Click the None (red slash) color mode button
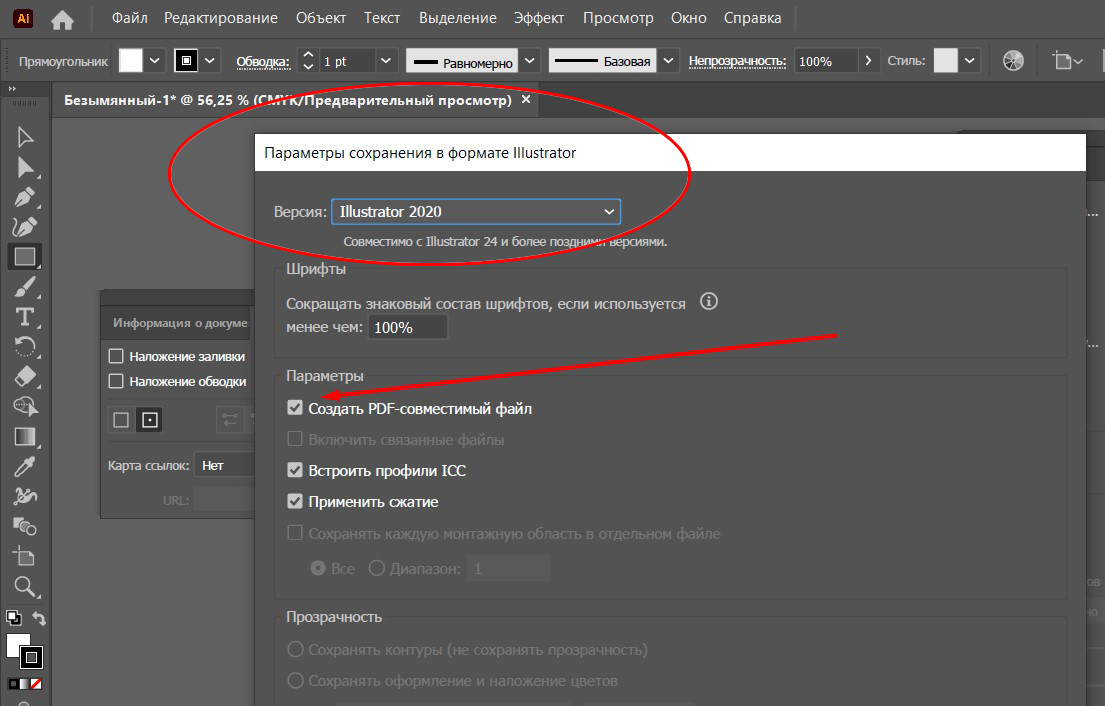Image resolution: width=1105 pixels, height=706 pixels. 36,683
